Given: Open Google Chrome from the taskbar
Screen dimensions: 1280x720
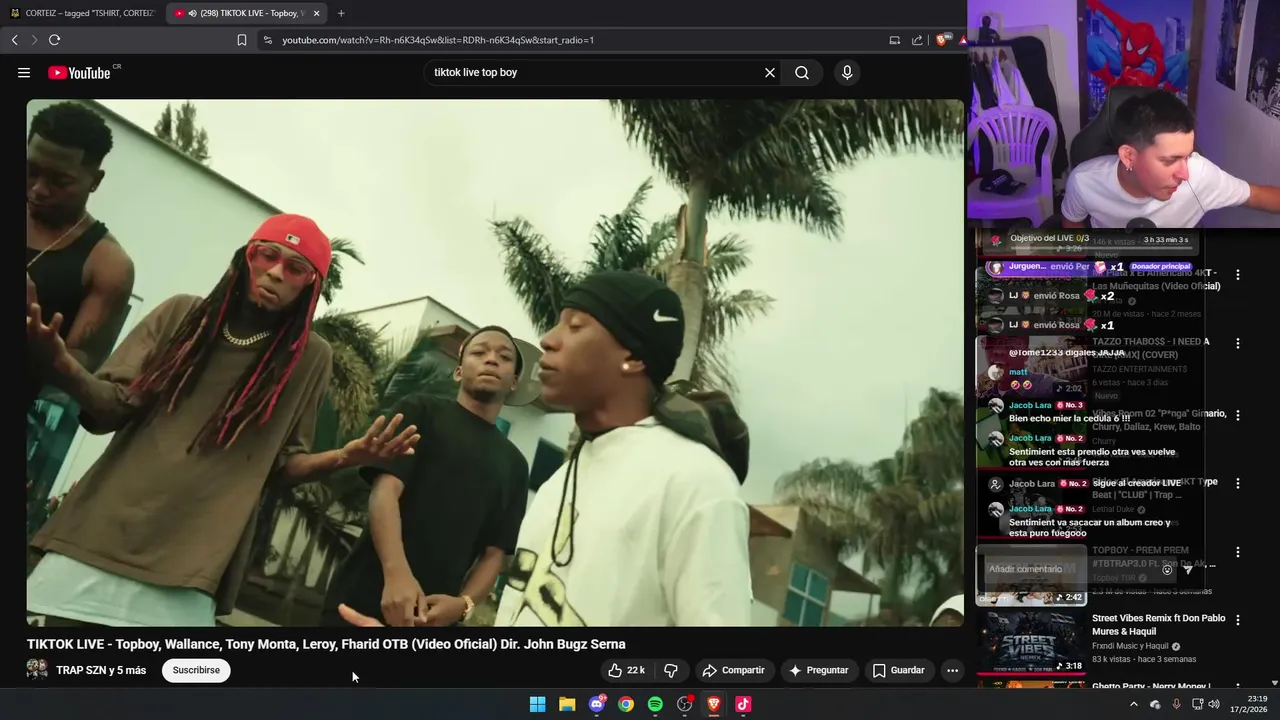Looking at the screenshot, I should pos(626,704).
